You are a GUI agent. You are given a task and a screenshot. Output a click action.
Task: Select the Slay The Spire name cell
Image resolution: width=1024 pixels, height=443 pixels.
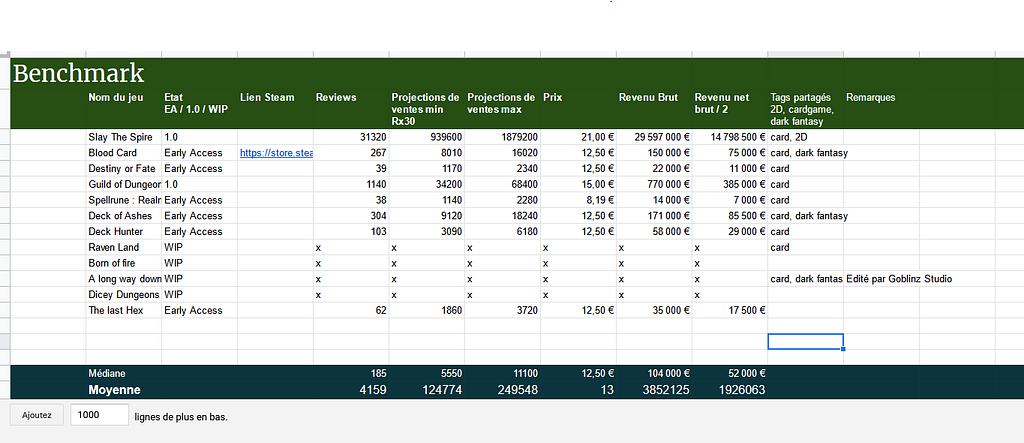click(123, 137)
